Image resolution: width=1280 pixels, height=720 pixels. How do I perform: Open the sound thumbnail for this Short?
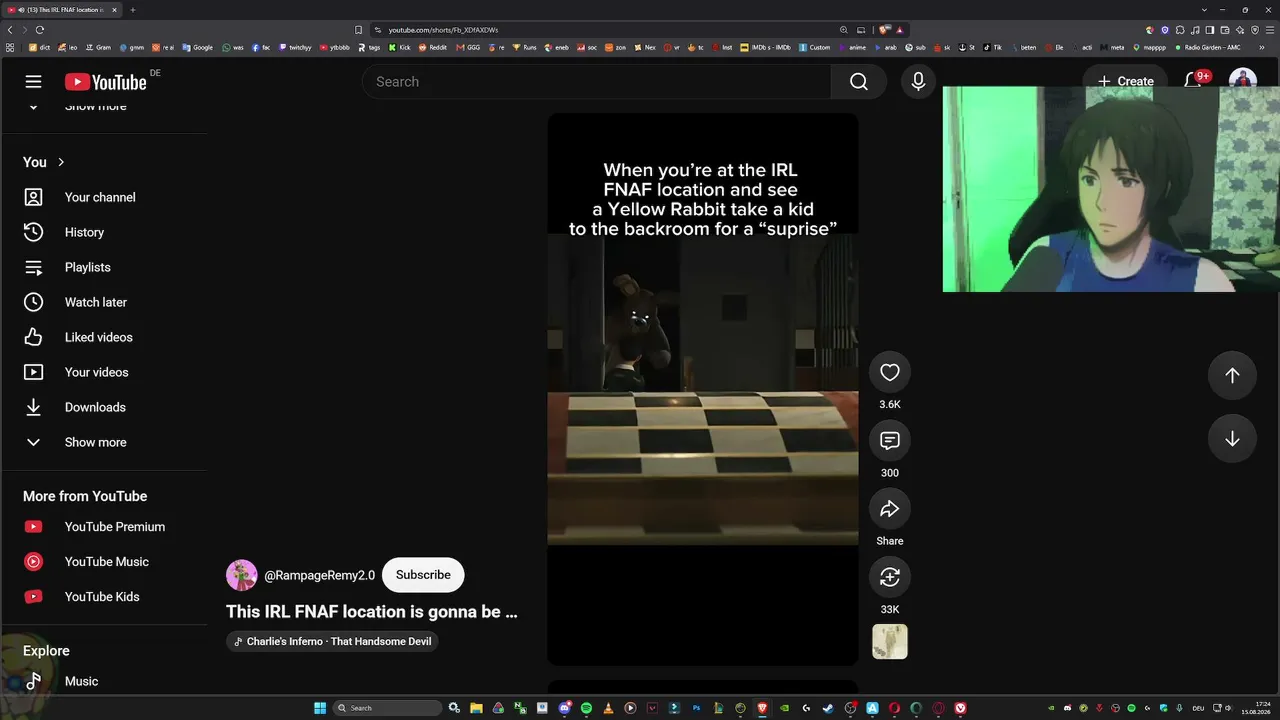tap(890, 642)
